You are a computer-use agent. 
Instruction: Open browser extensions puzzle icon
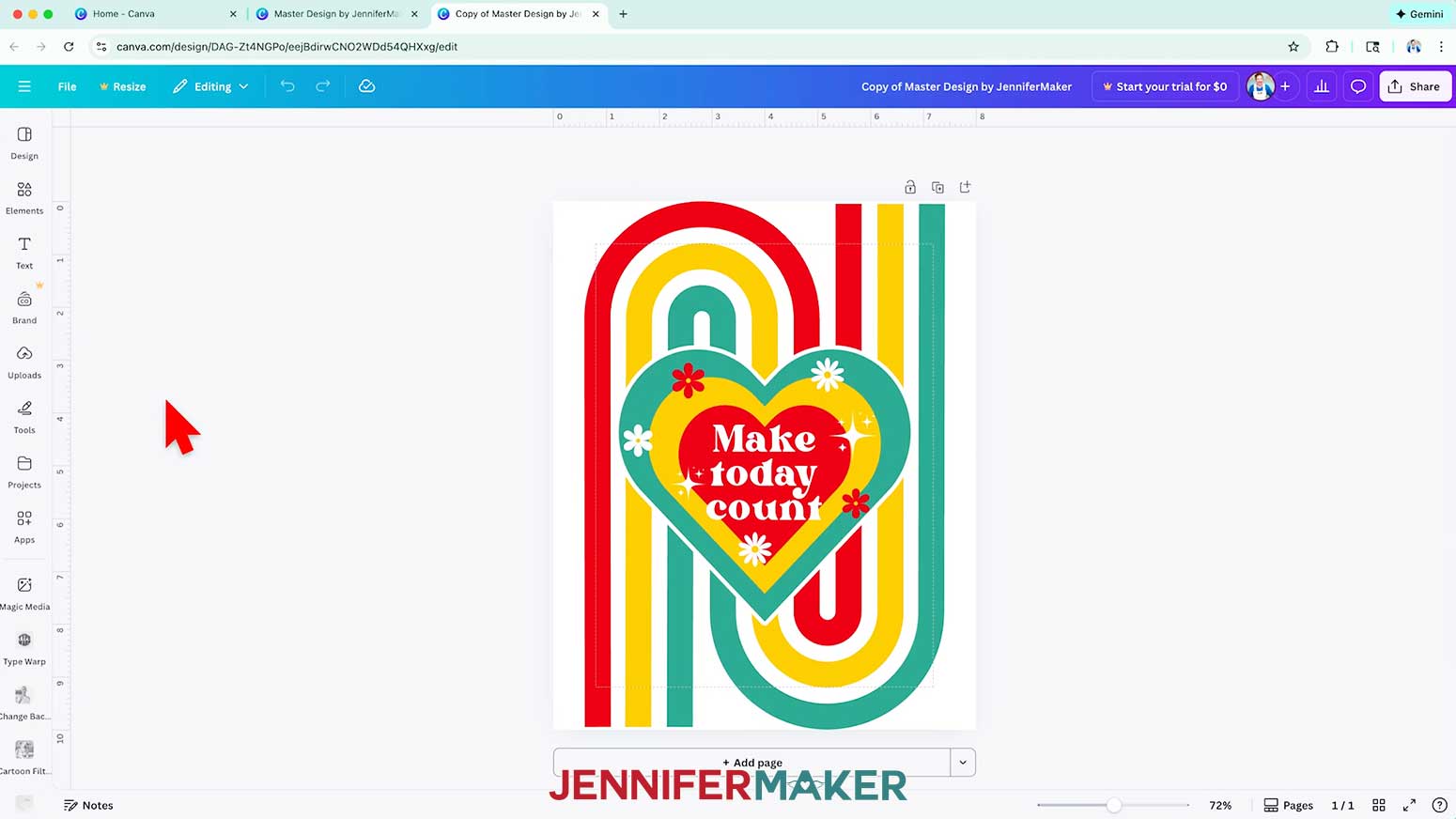[1332, 46]
